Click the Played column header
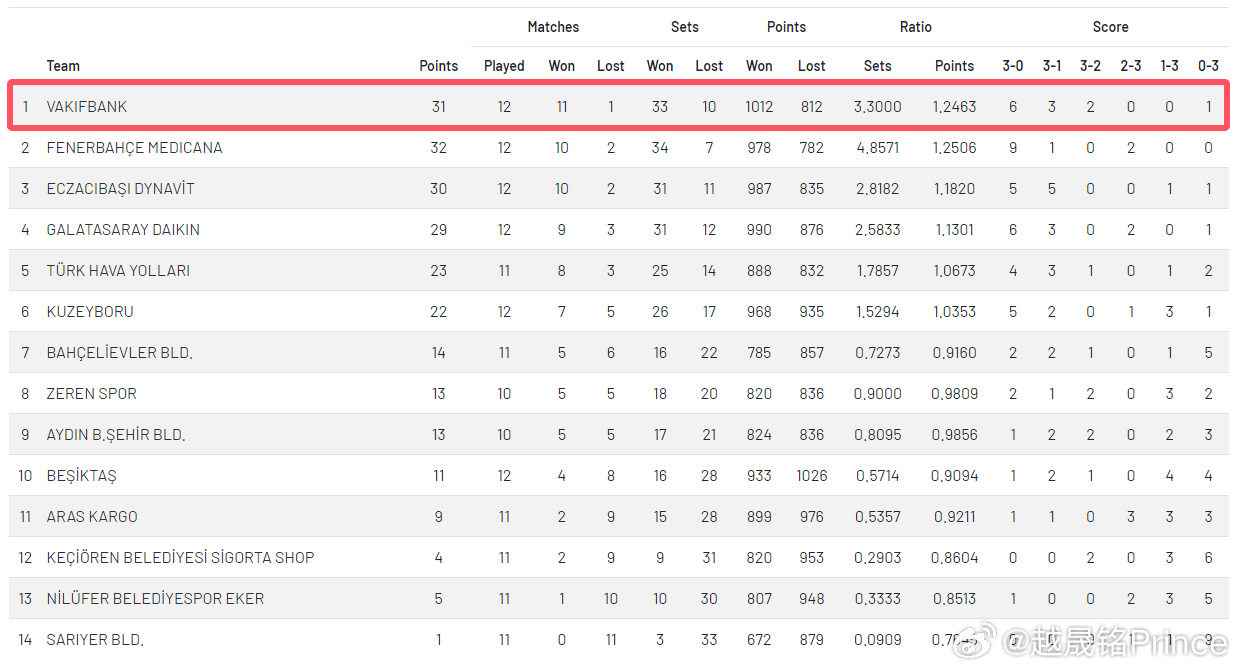1239x671 pixels. click(504, 66)
